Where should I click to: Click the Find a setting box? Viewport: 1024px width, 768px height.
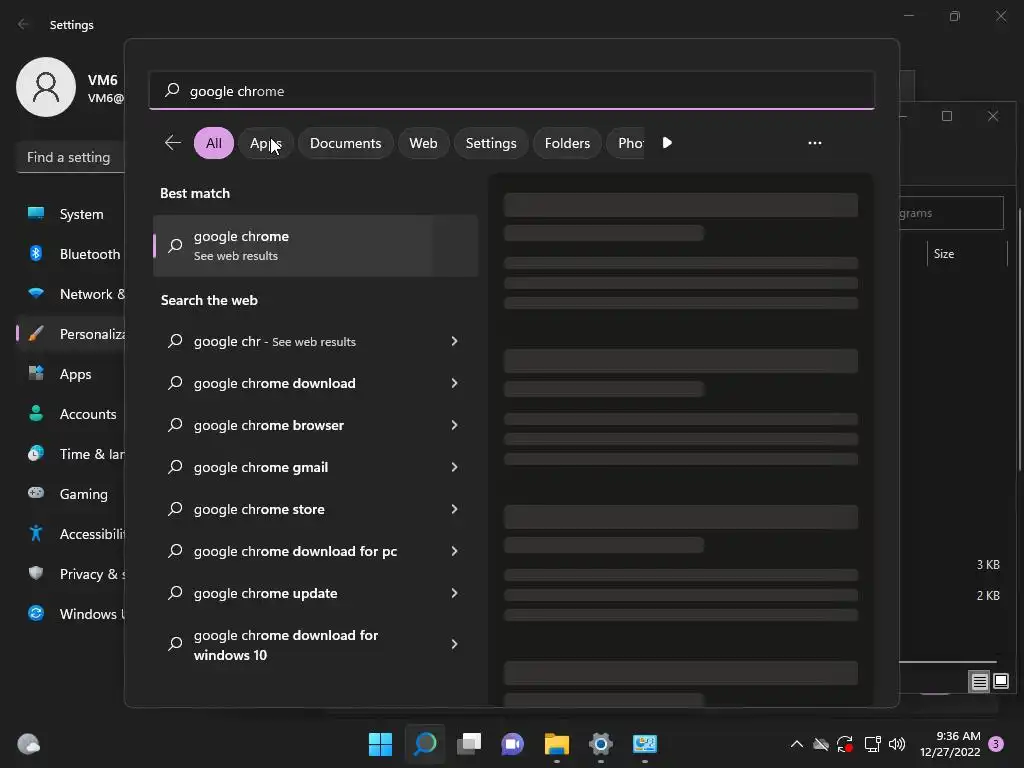click(x=71, y=157)
